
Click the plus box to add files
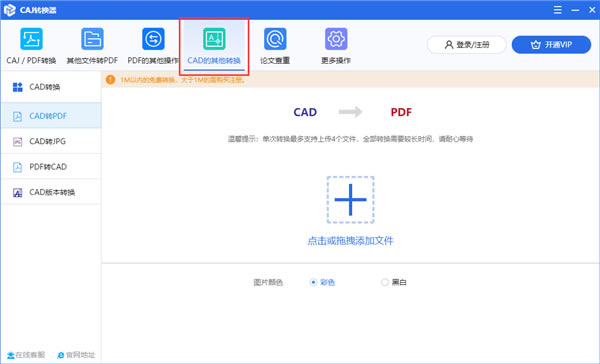point(350,200)
